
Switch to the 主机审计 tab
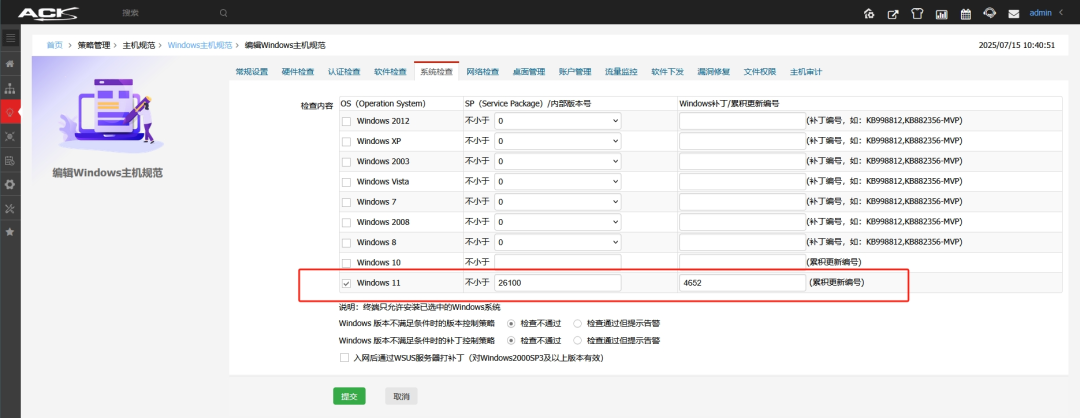click(x=806, y=72)
